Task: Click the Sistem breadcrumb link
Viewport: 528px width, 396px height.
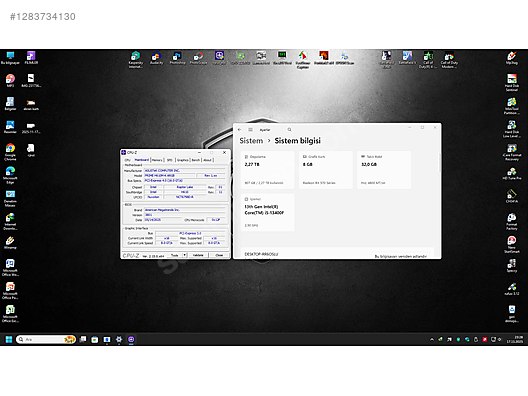Action: (251, 141)
